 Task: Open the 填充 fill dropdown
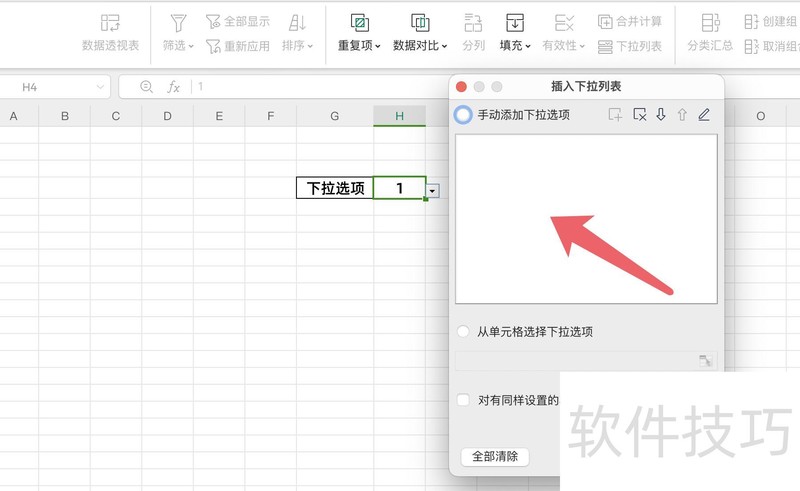pos(515,33)
